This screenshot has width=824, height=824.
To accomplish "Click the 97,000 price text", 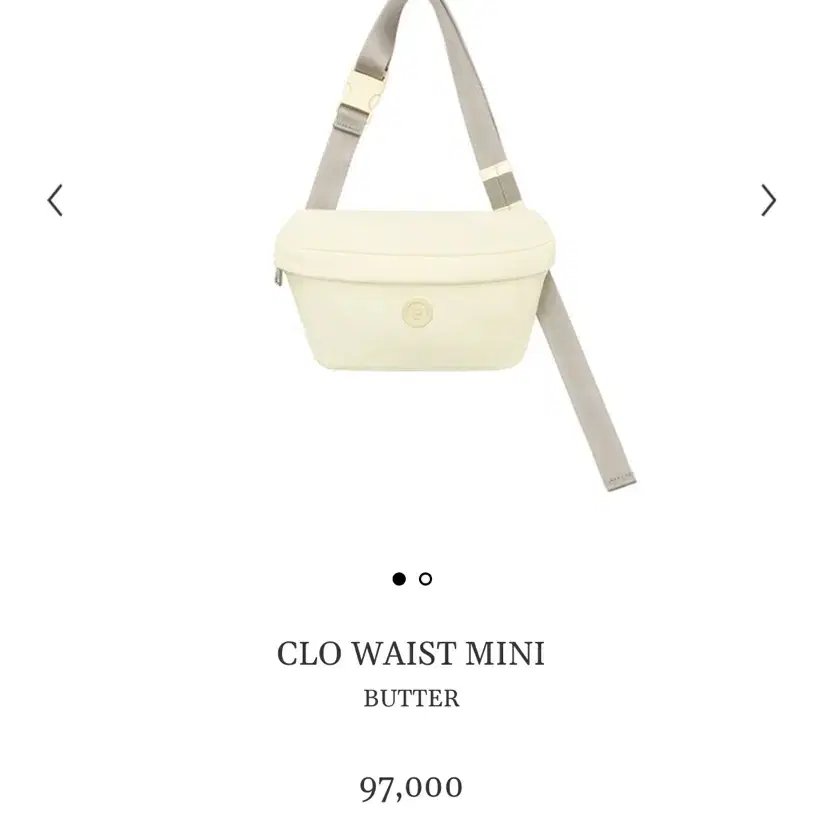I will (411, 788).
